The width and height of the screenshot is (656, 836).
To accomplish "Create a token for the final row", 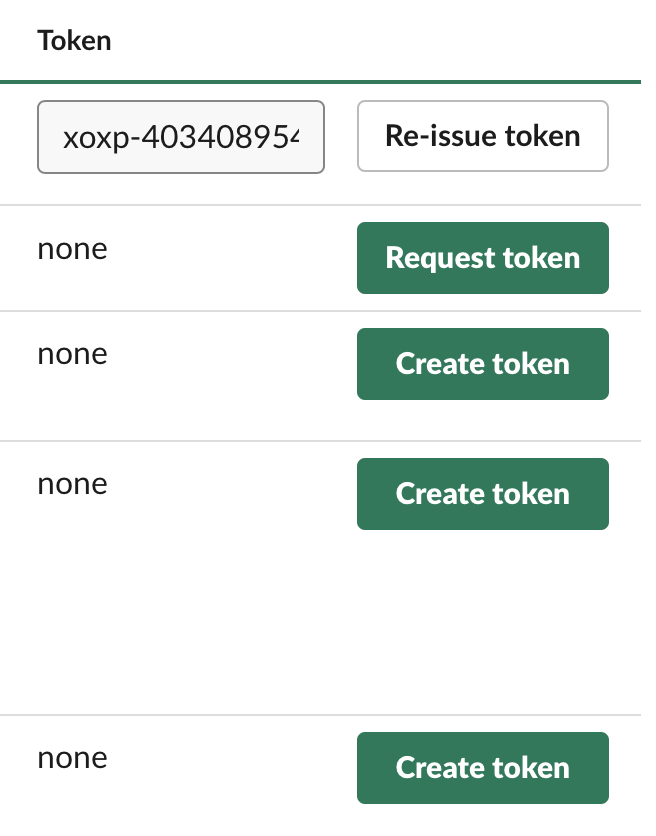I will [483, 768].
